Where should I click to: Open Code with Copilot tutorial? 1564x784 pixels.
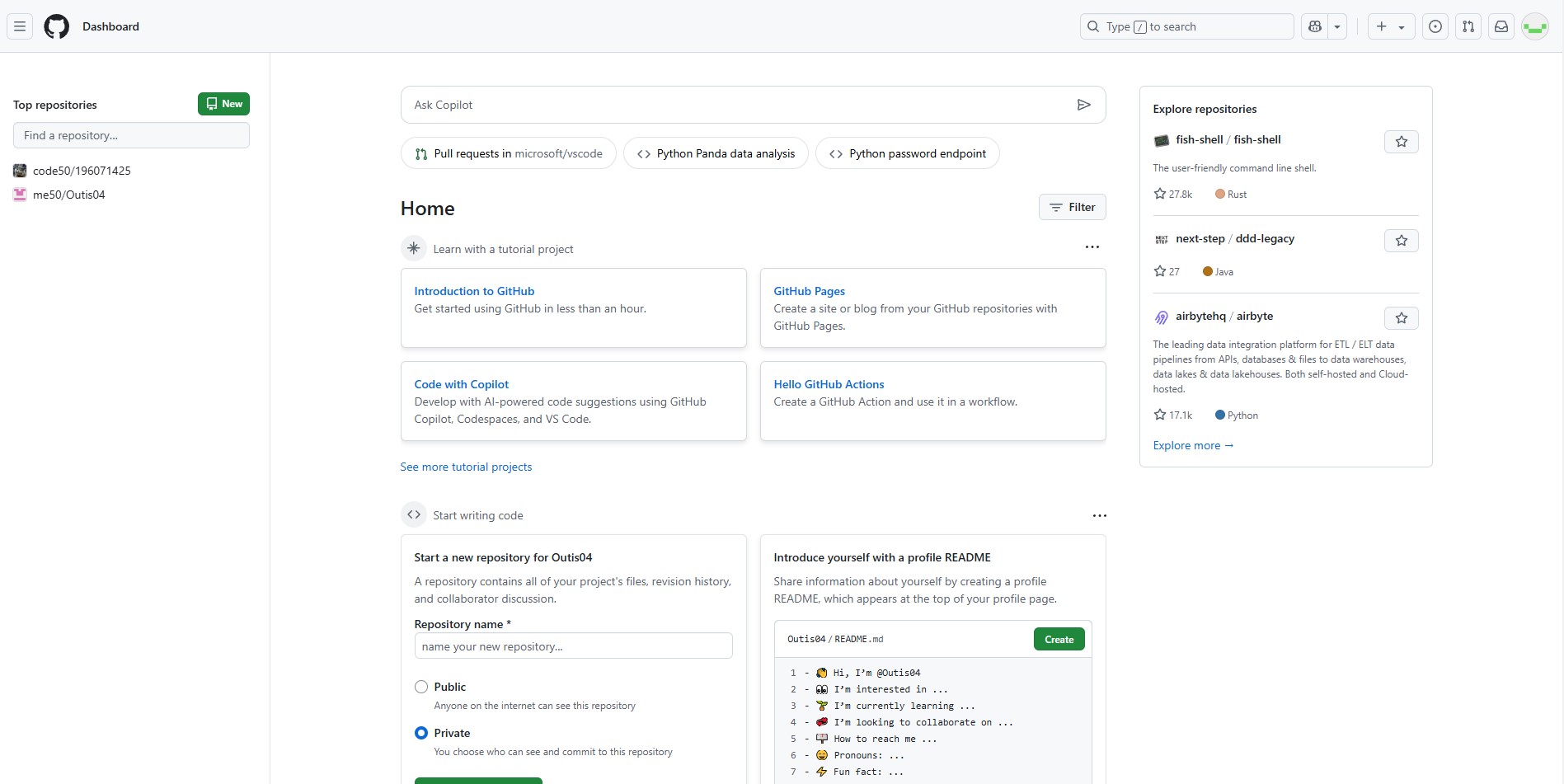(x=461, y=384)
